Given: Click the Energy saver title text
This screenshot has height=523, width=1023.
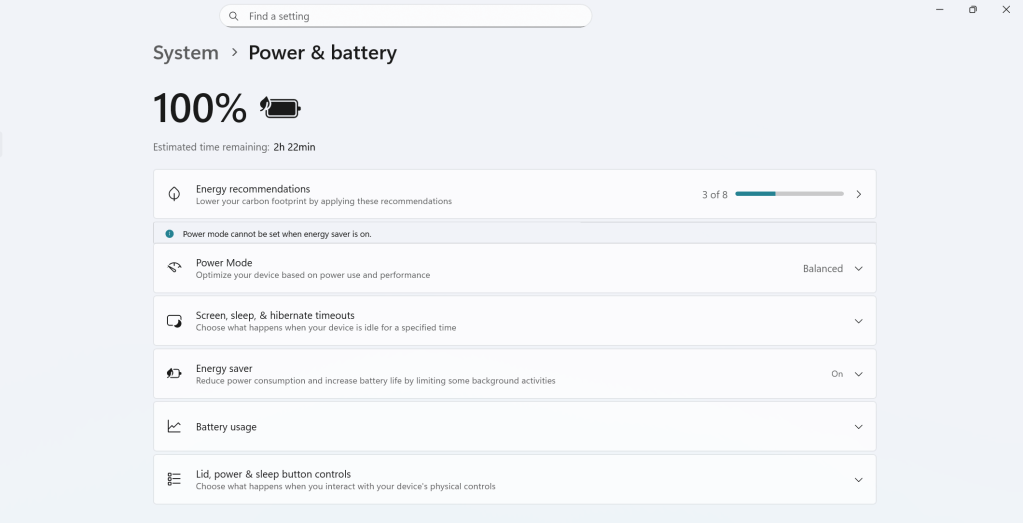Looking at the screenshot, I should tap(224, 368).
